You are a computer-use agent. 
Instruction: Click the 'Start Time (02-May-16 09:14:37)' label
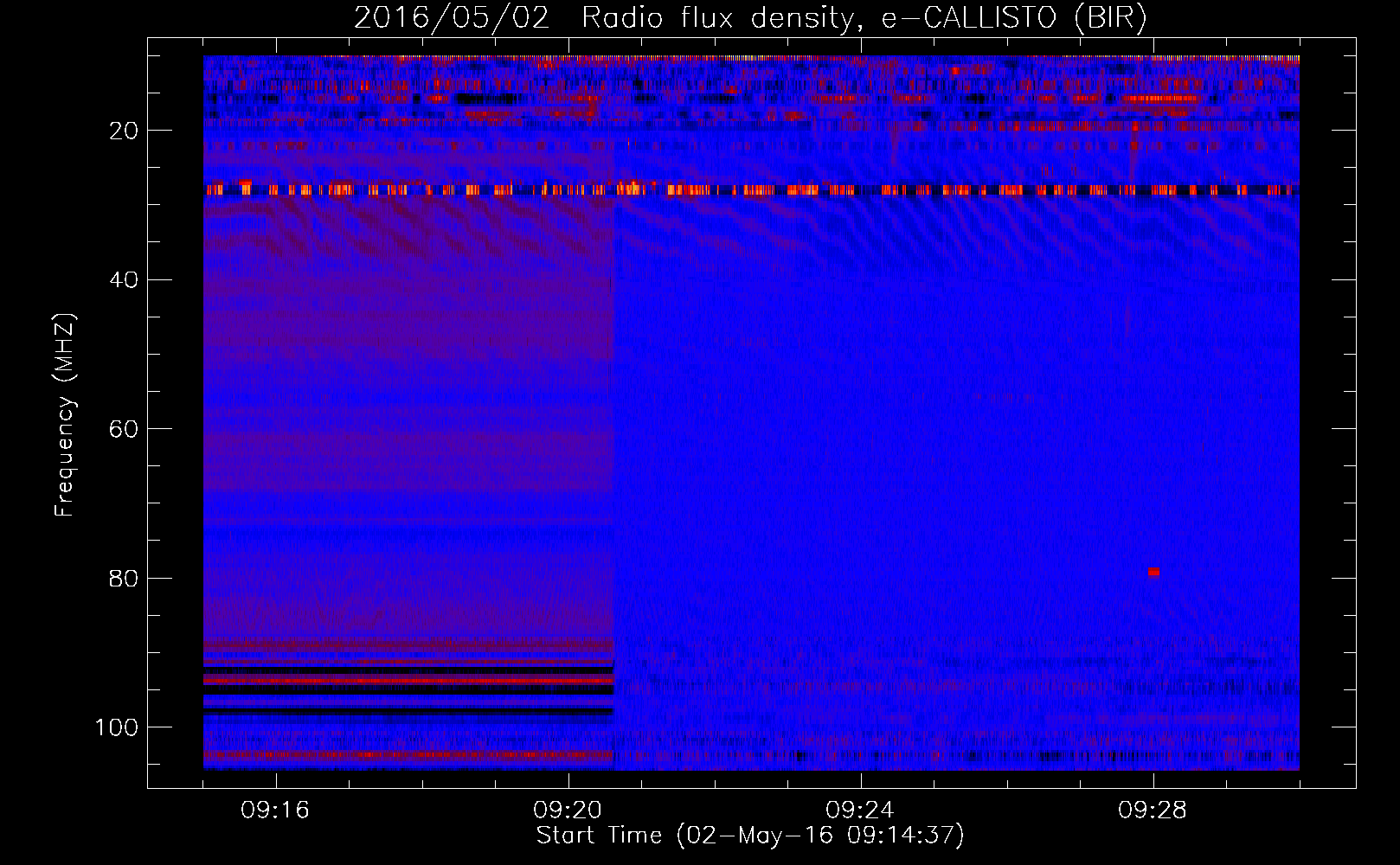(x=750, y=836)
